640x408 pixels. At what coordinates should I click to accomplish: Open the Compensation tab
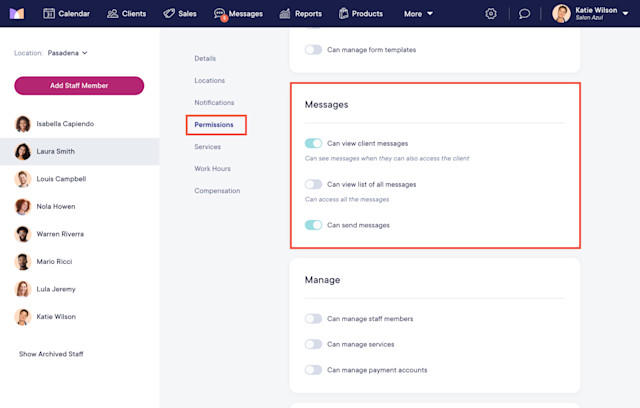(x=217, y=191)
